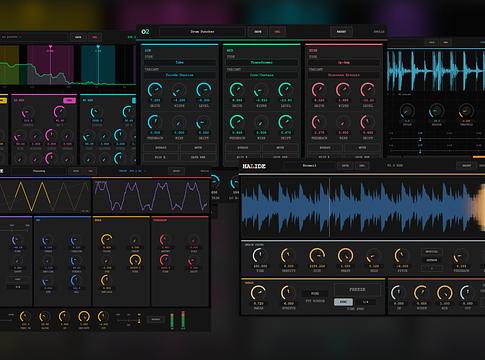Viewport: 485px width, 360px height.
Task: Toggle the pink band enable button
Action: pos(69,100)
